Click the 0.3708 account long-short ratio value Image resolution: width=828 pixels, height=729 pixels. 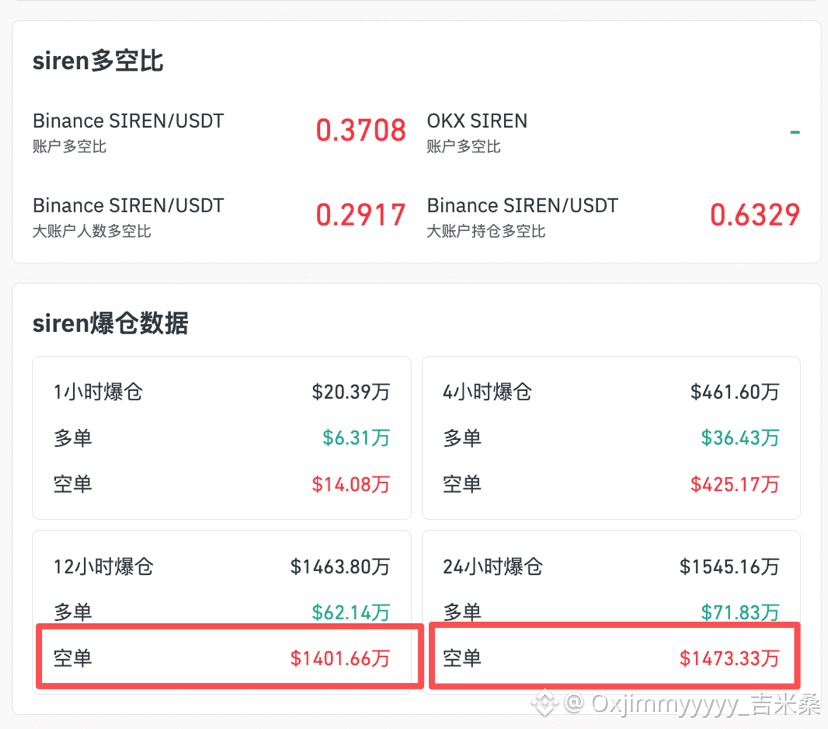click(x=361, y=130)
